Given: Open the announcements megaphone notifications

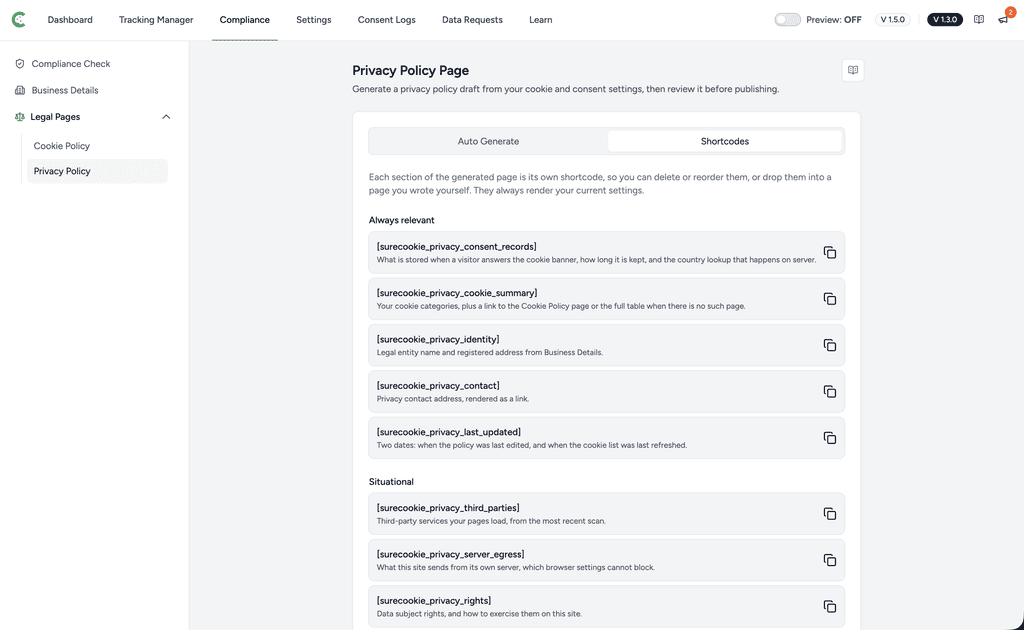Looking at the screenshot, I should [1003, 20].
